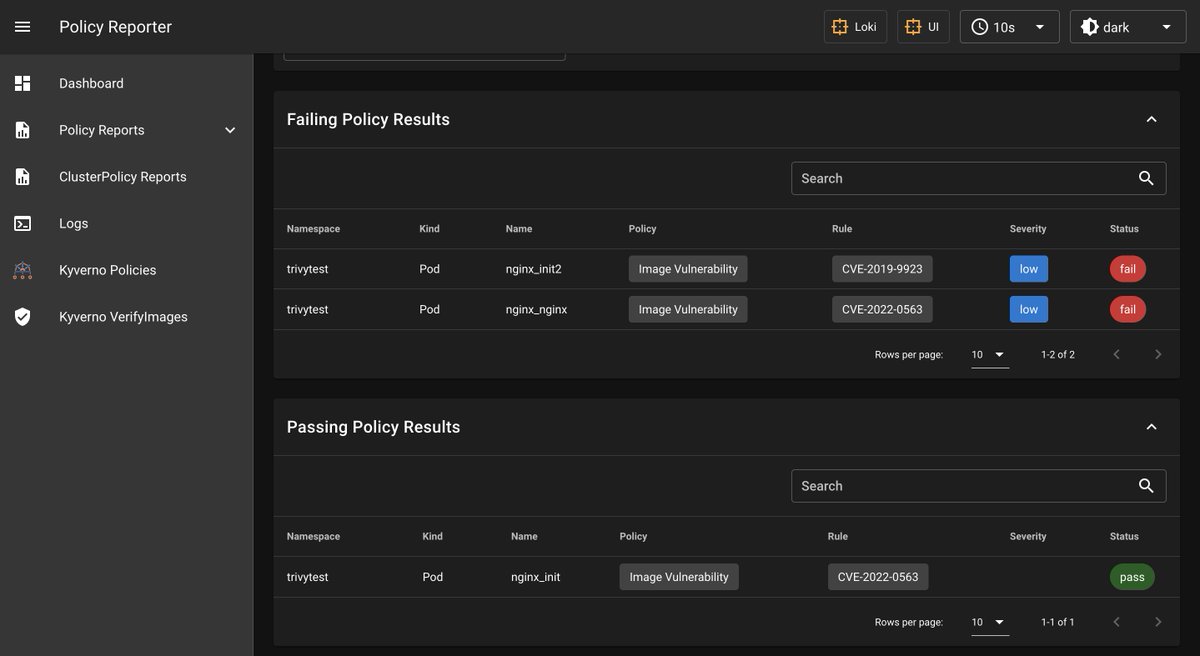This screenshot has width=1200, height=656.
Task: Open rows per page dropdown in Failing results
Action: pyautogui.click(x=989, y=354)
